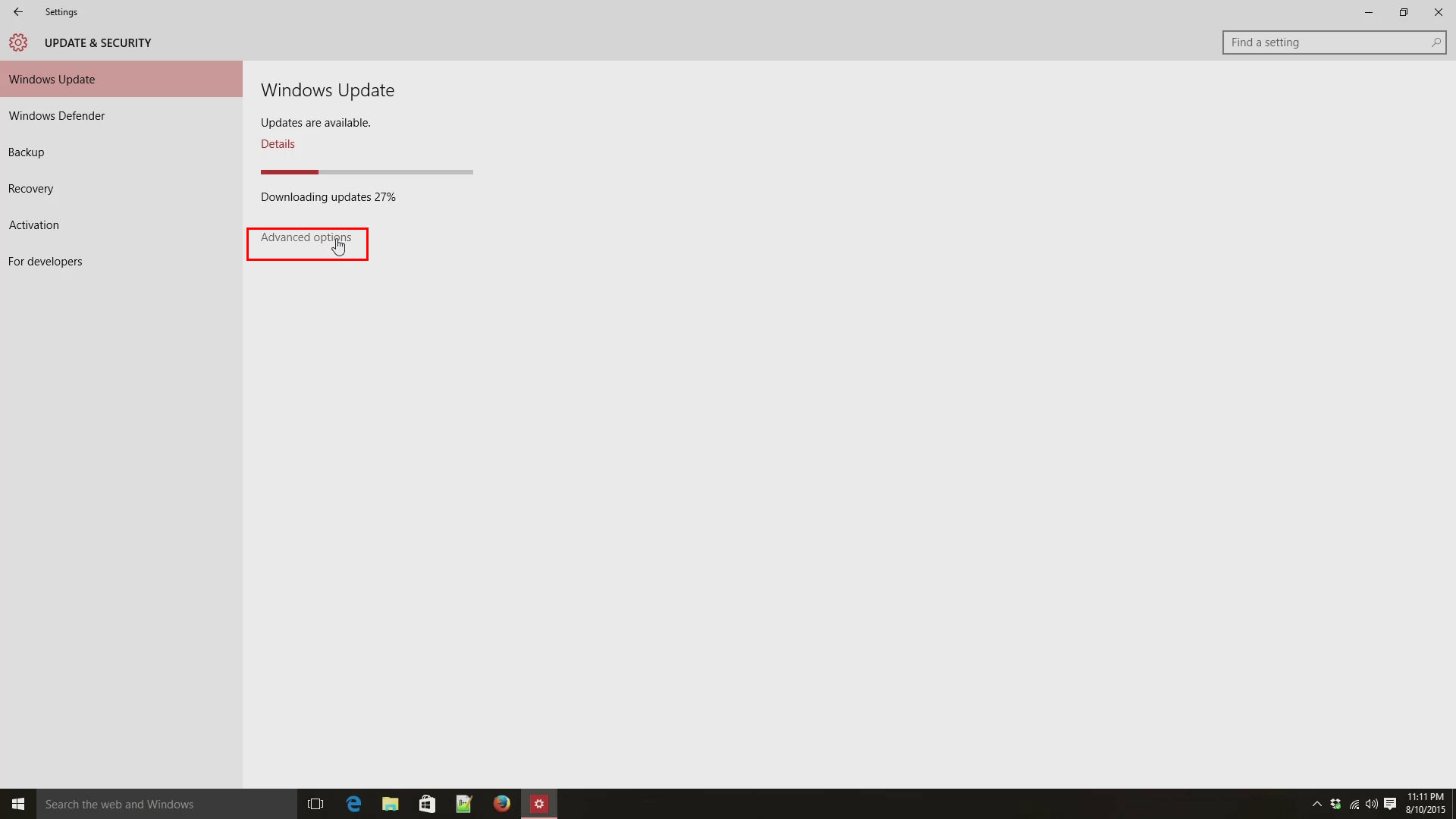Open the Windows Start menu
Image resolution: width=1456 pixels, height=819 pixels.
pos(18,804)
